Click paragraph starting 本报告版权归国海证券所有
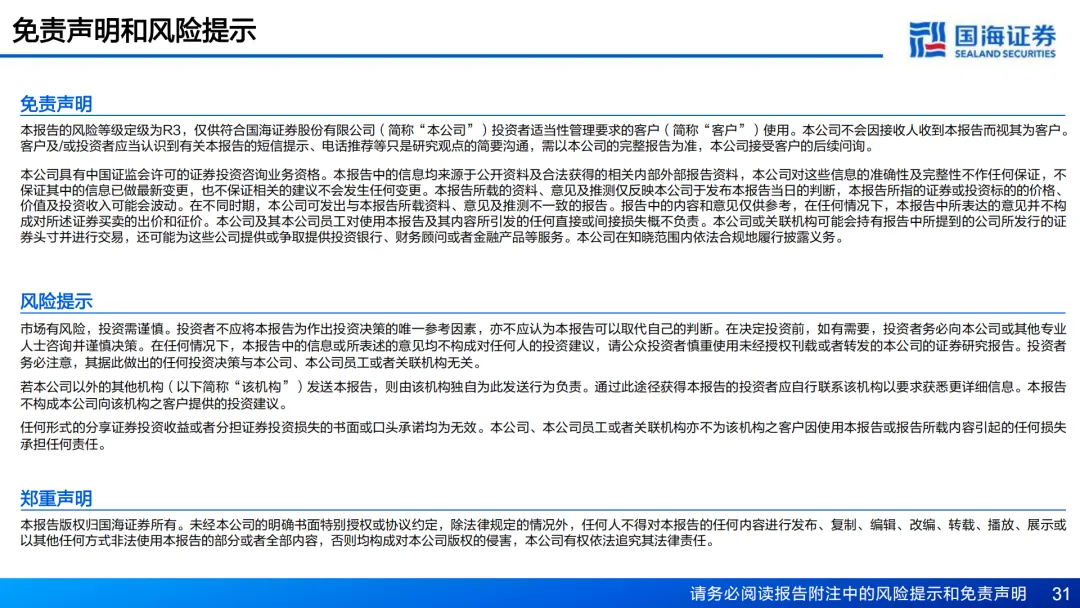The image size is (1080, 608). [x=543, y=533]
